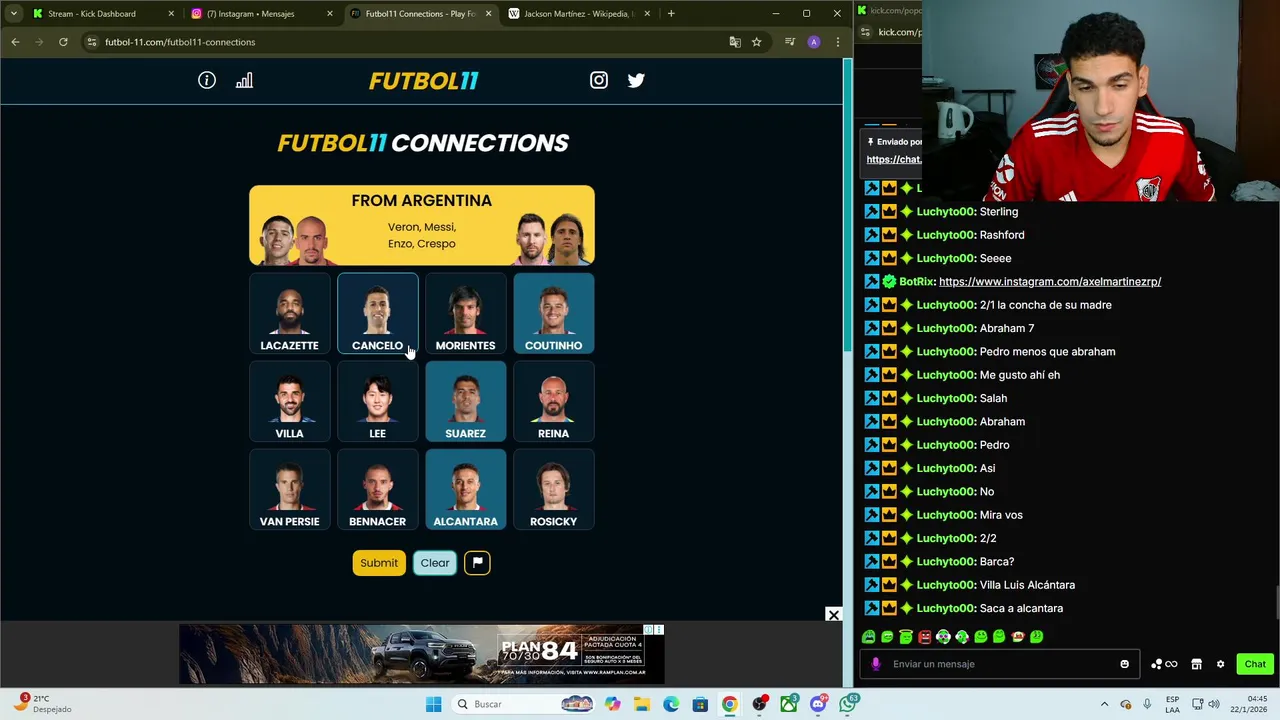This screenshot has width=1280, height=720.
Task: Open the channel points icon
Action: (1164, 664)
